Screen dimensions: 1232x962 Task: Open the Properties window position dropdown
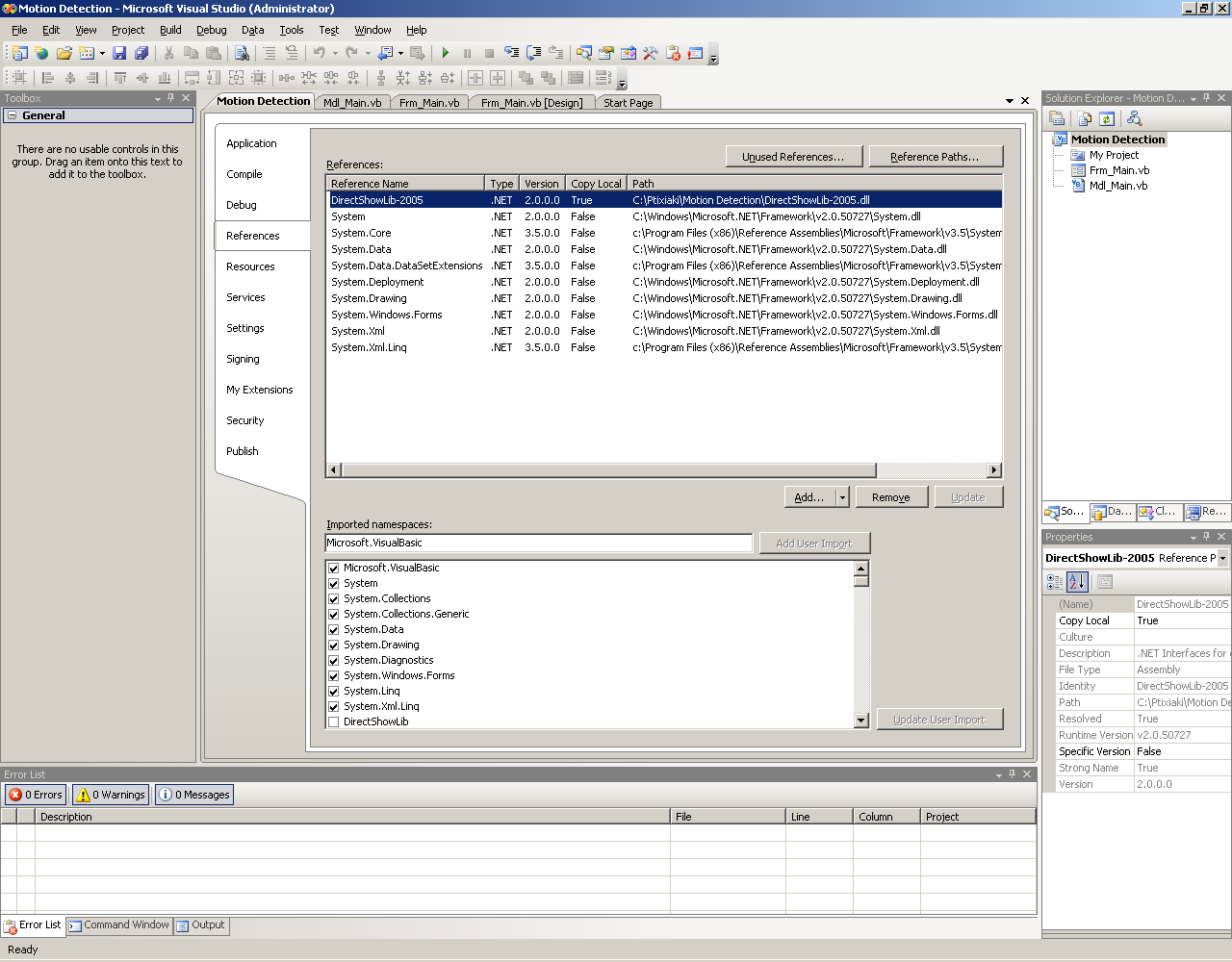pos(1193,537)
